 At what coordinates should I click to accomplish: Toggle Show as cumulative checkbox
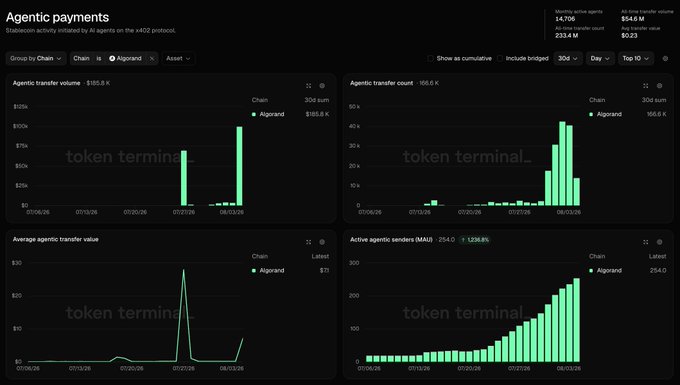[430, 59]
